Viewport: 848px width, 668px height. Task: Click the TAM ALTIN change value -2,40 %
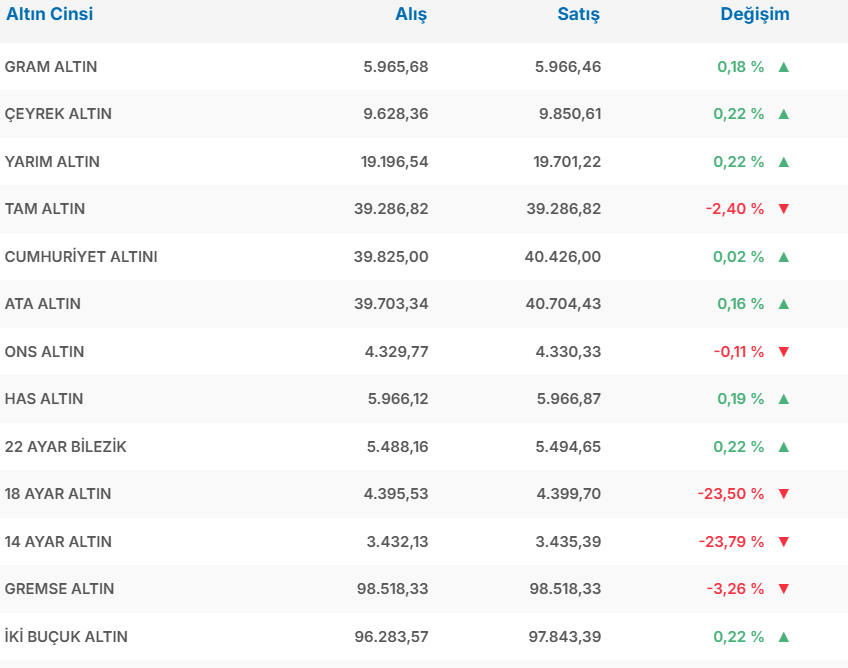734,209
